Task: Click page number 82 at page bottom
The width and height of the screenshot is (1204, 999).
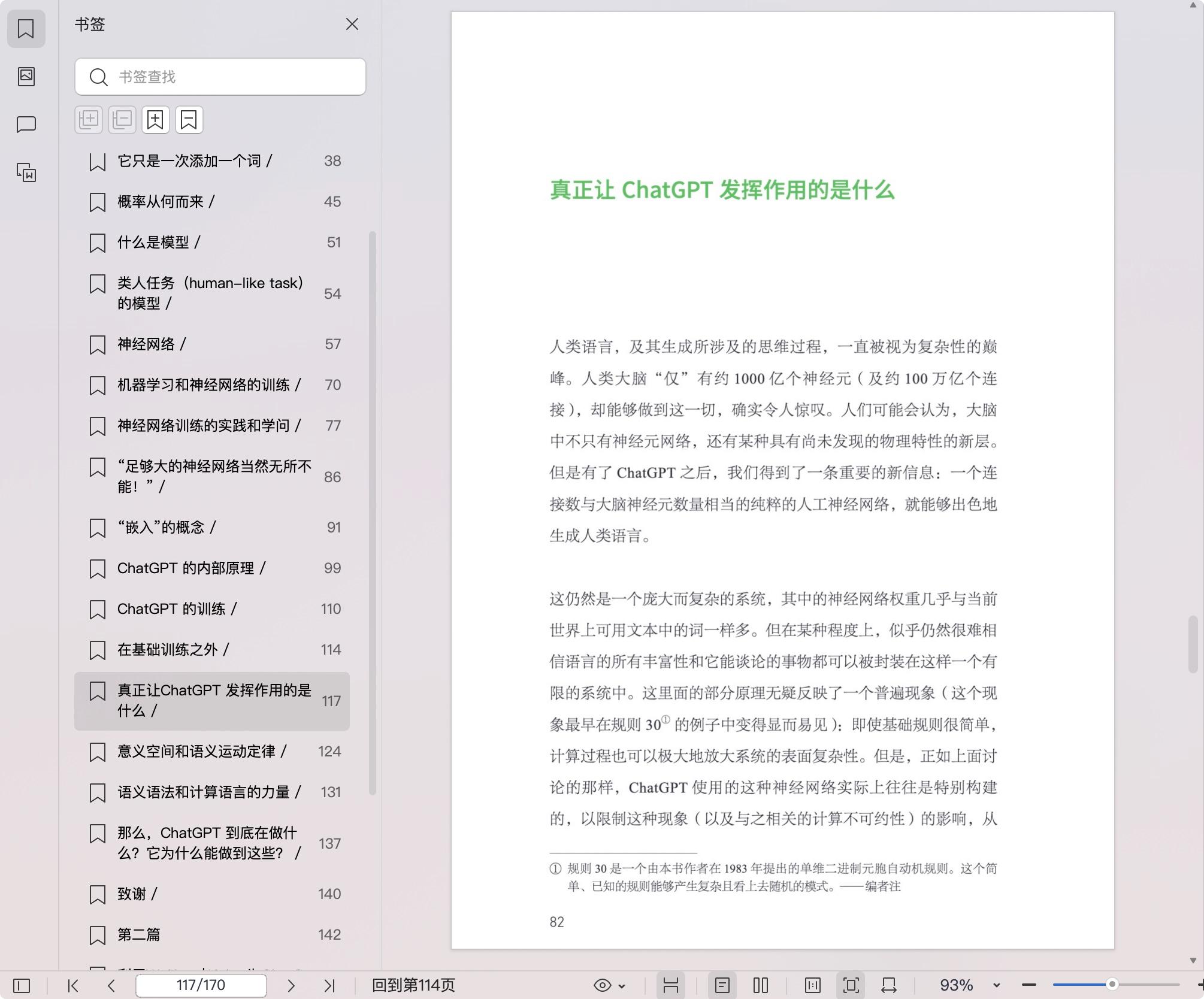Action: point(556,922)
